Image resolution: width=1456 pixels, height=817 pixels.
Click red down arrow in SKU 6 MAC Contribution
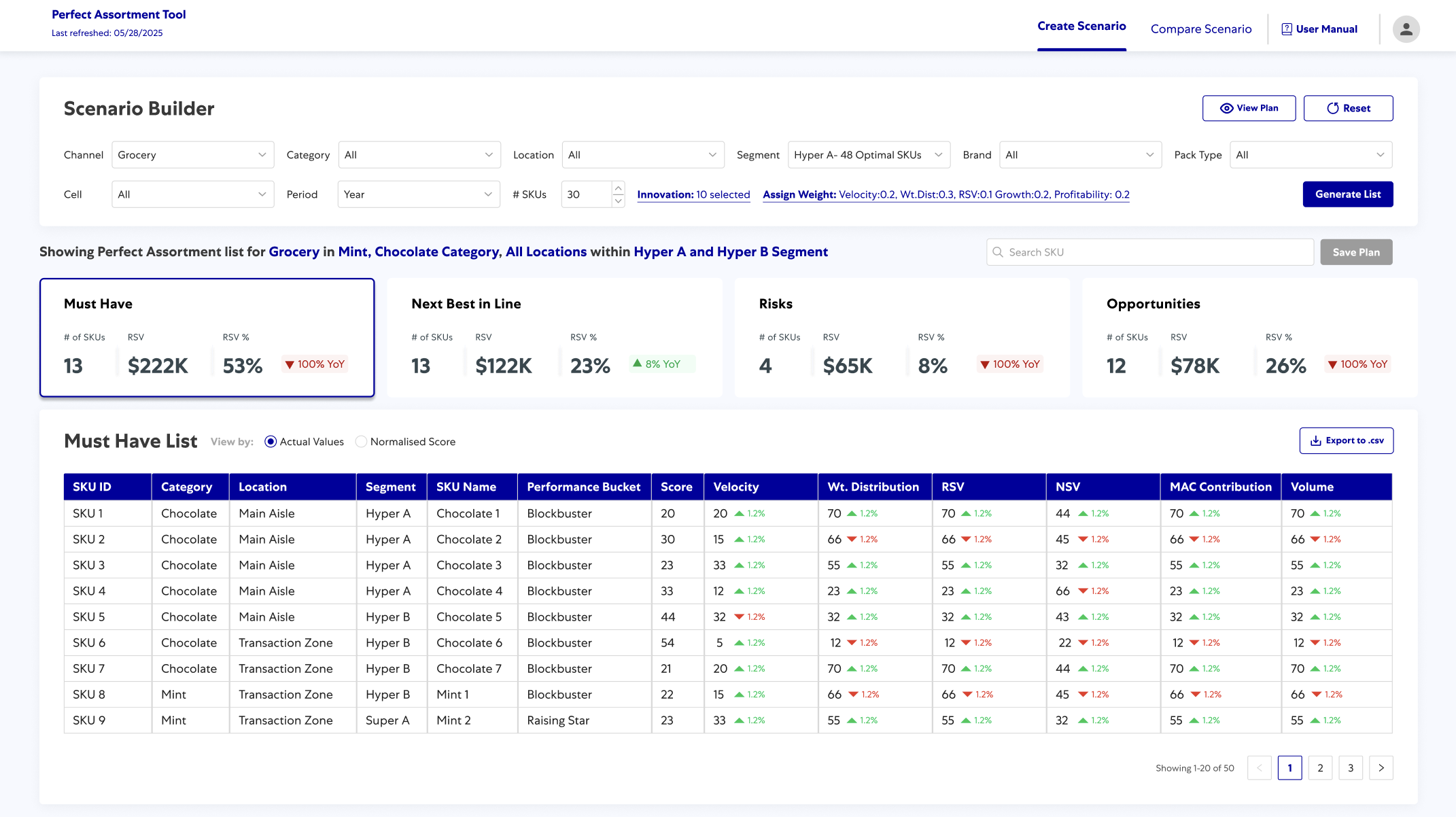pyautogui.click(x=1194, y=643)
